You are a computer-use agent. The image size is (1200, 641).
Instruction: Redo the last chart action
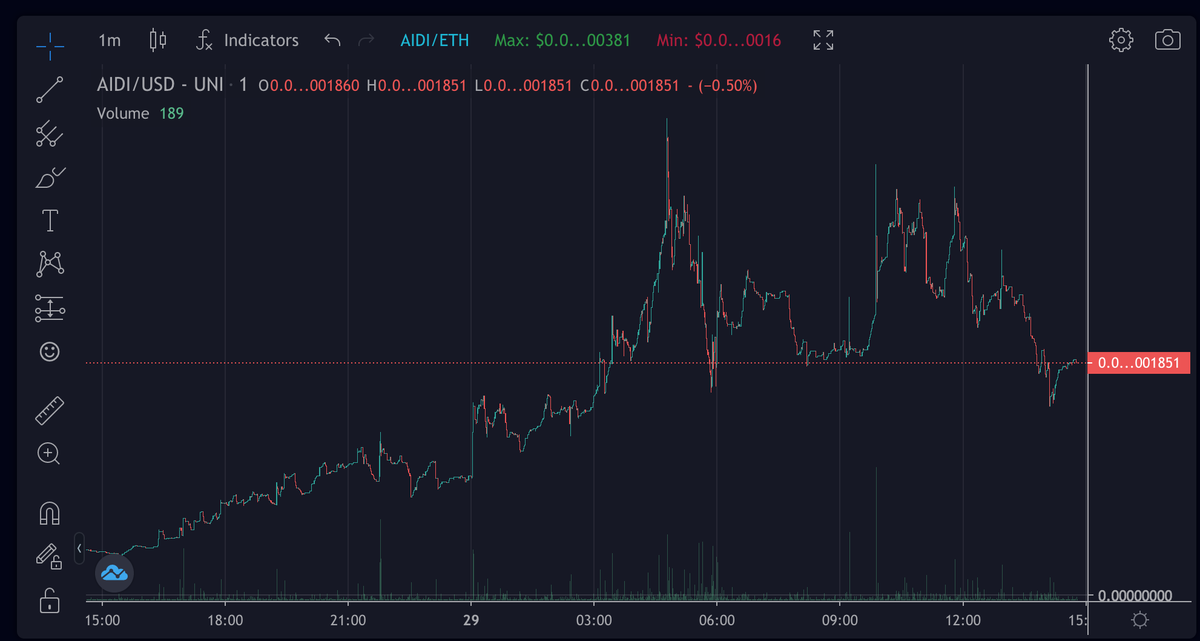pyautogui.click(x=366, y=40)
